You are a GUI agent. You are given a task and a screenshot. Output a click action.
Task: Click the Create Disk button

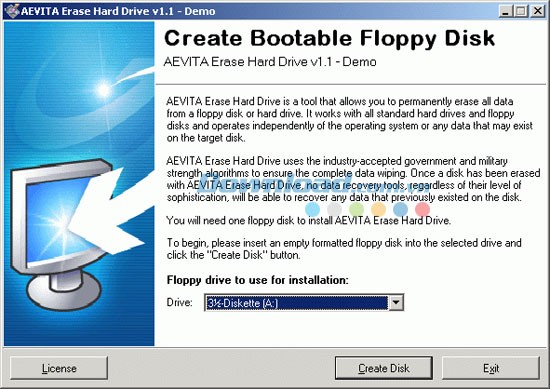click(x=383, y=368)
